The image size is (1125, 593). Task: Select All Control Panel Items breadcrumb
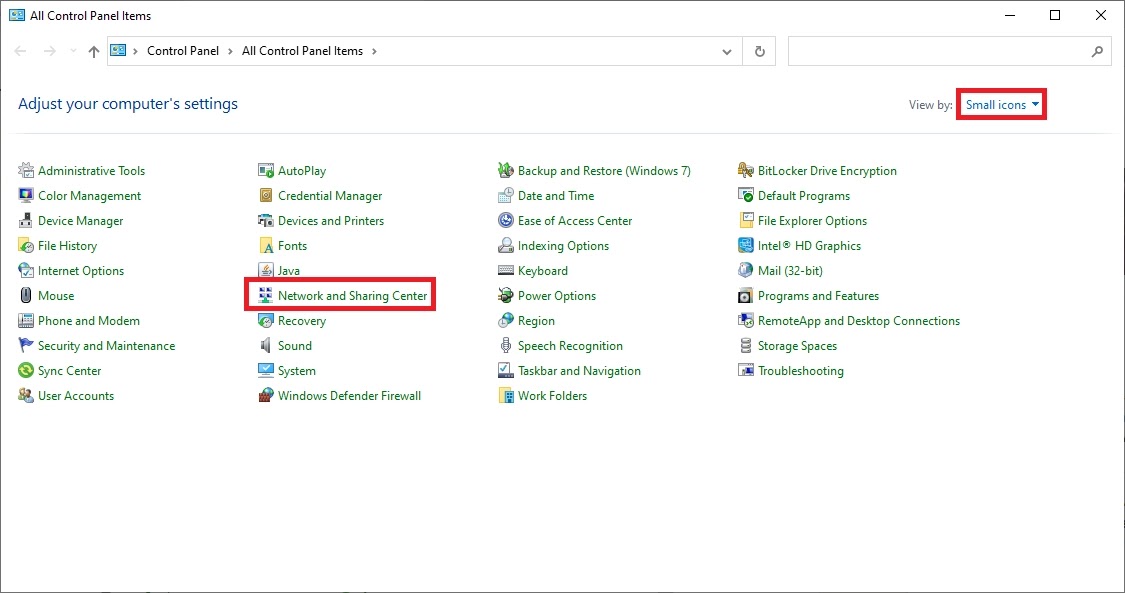[x=302, y=51]
